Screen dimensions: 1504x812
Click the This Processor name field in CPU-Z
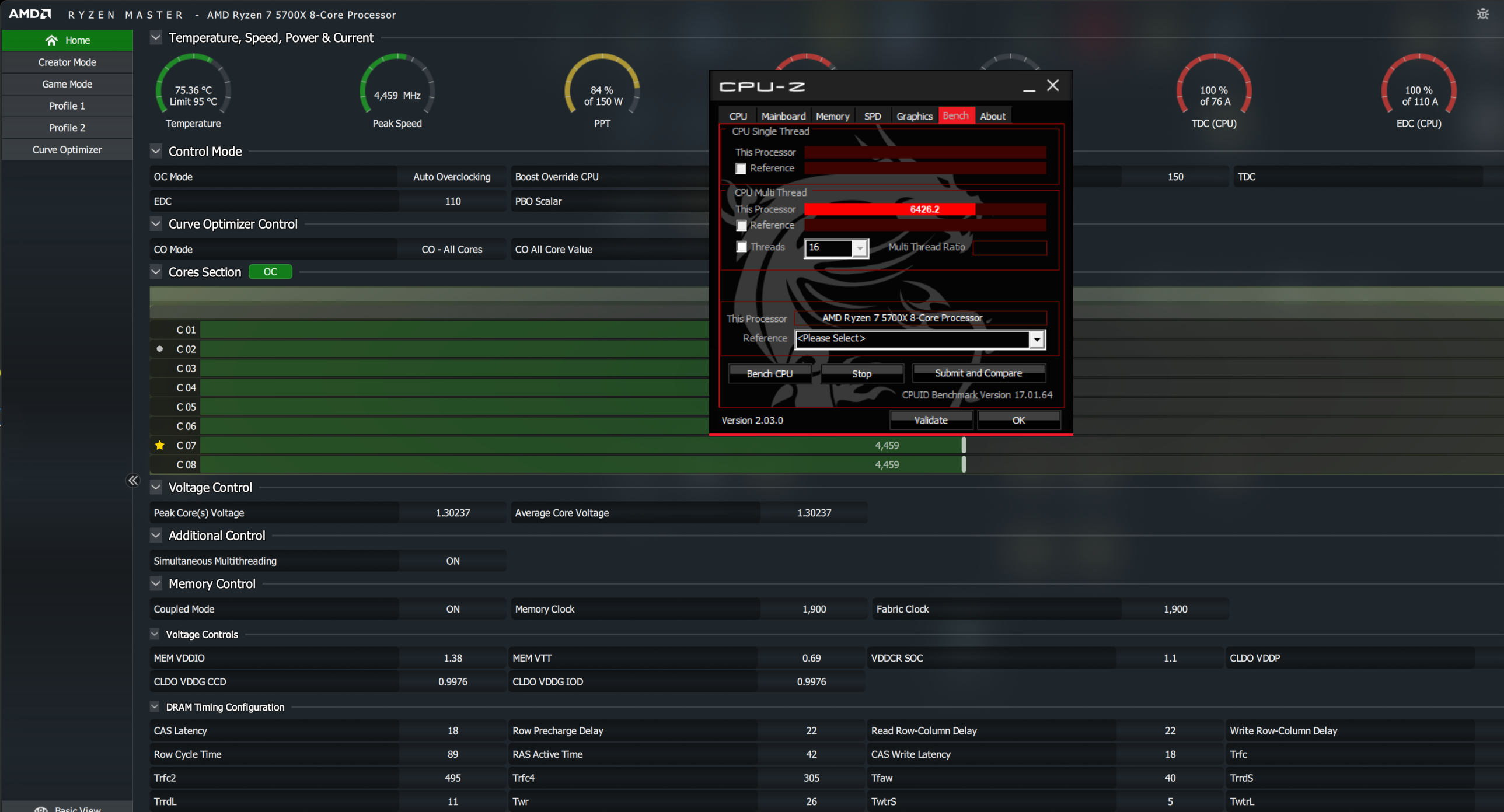coord(921,318)
